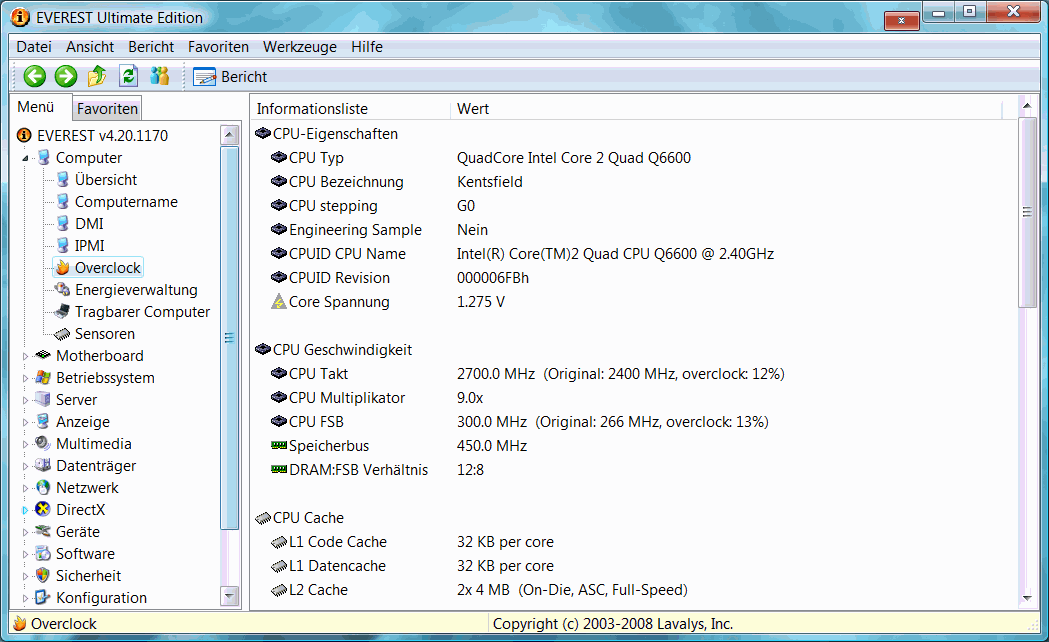
Task: Select the CPU Takt row
Action: click(x=528, y=374)
